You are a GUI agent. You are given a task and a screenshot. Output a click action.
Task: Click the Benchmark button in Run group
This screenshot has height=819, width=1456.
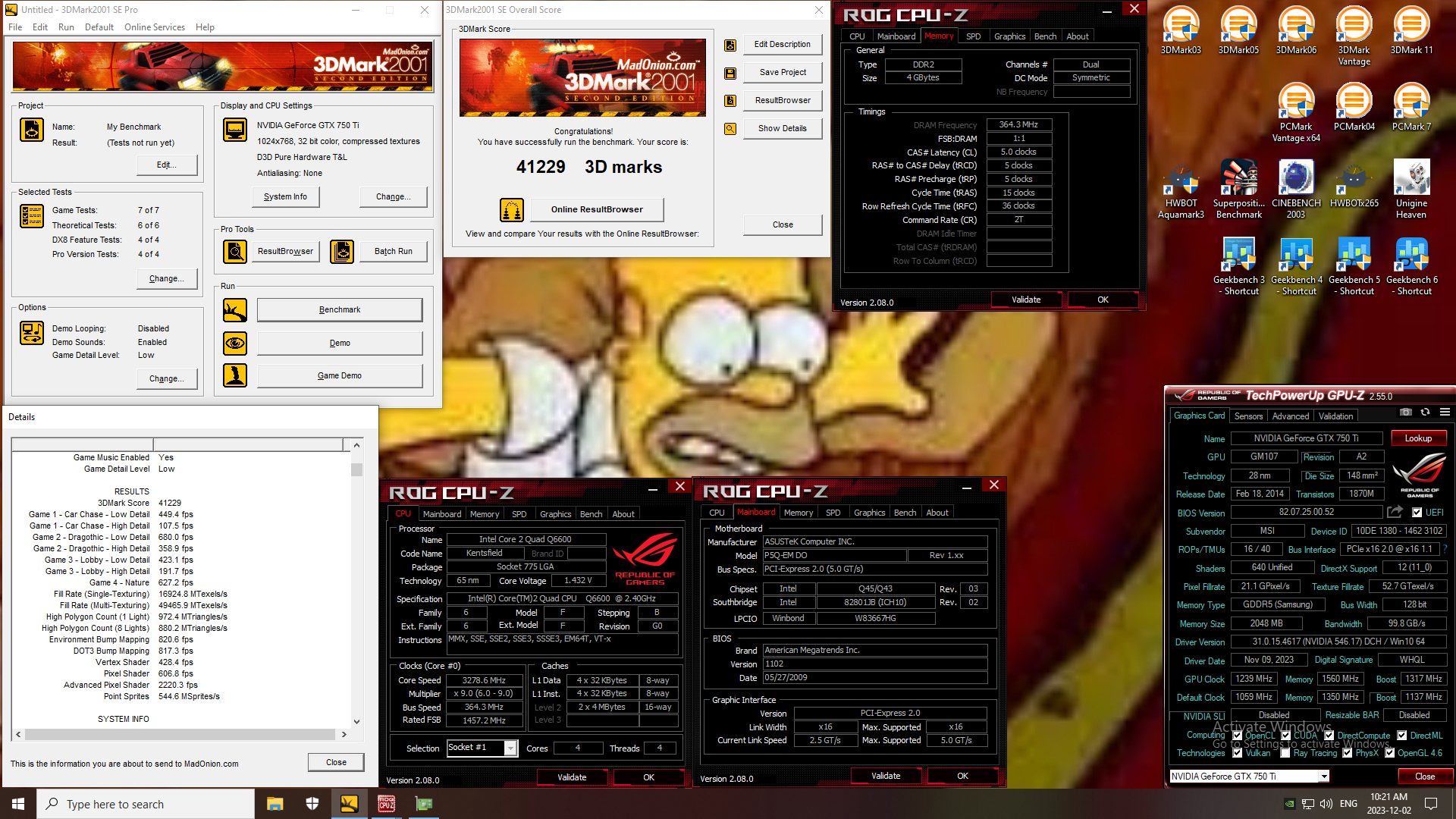coord(340,310)
